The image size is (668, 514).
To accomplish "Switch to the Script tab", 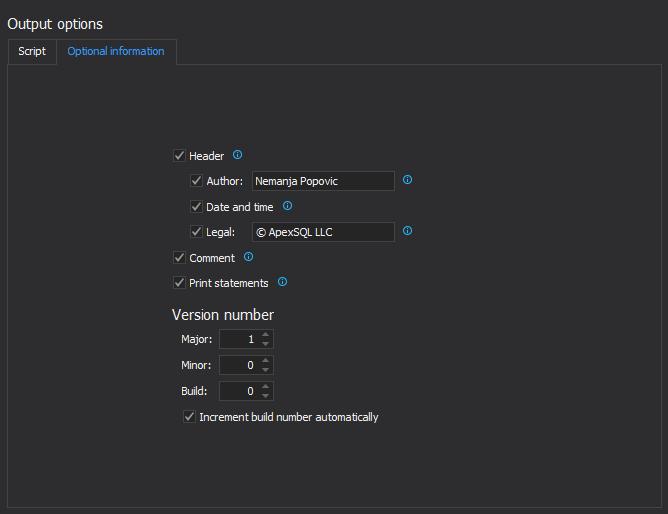I will tap(32, 51).
